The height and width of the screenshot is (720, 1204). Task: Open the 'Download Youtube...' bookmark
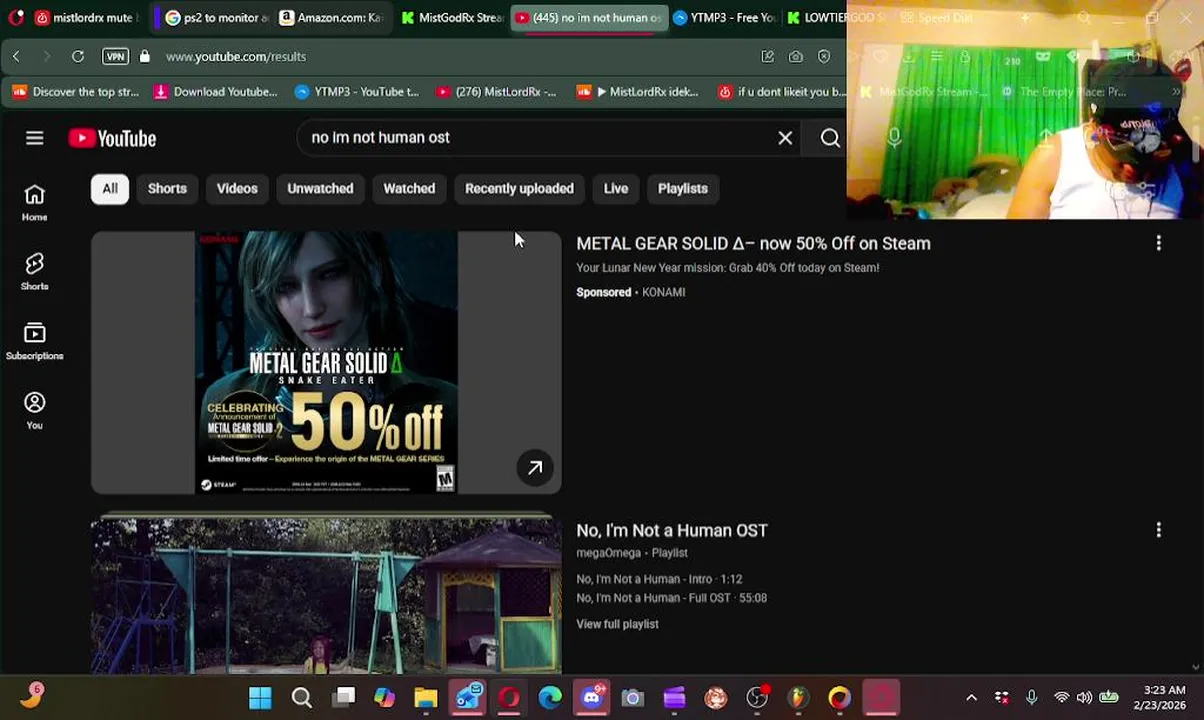pyautogui.click(x=216, y=92)
